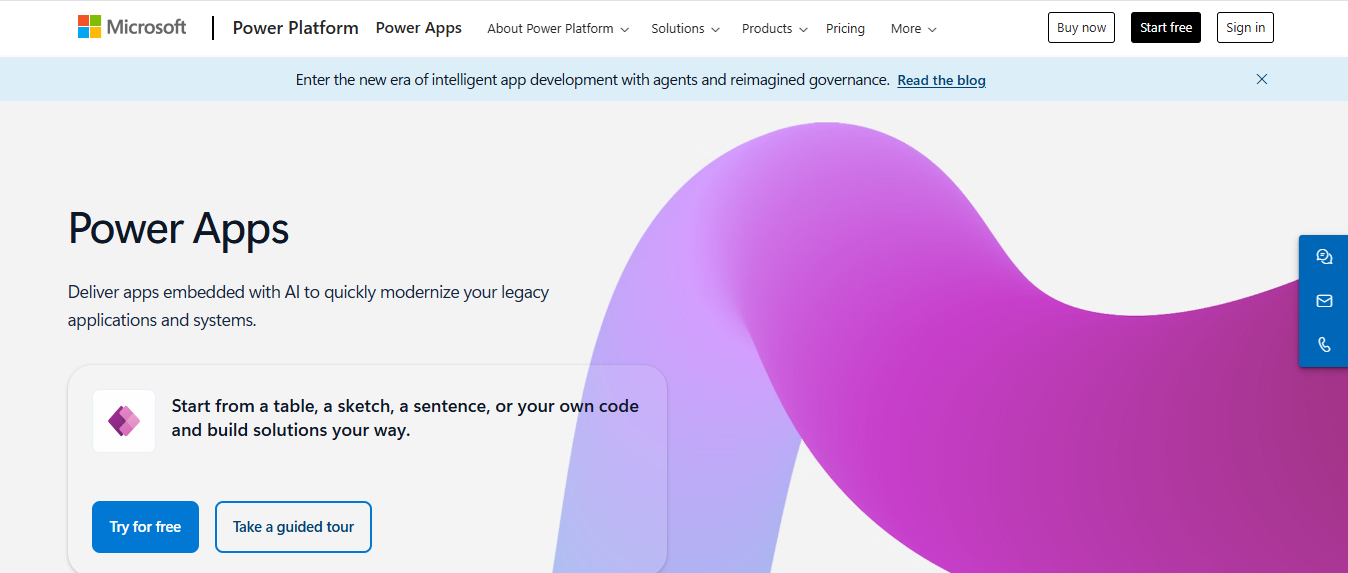Expand the More navigation dropdown
Viewport: 1348px width, 573px height.
point(914,29)
